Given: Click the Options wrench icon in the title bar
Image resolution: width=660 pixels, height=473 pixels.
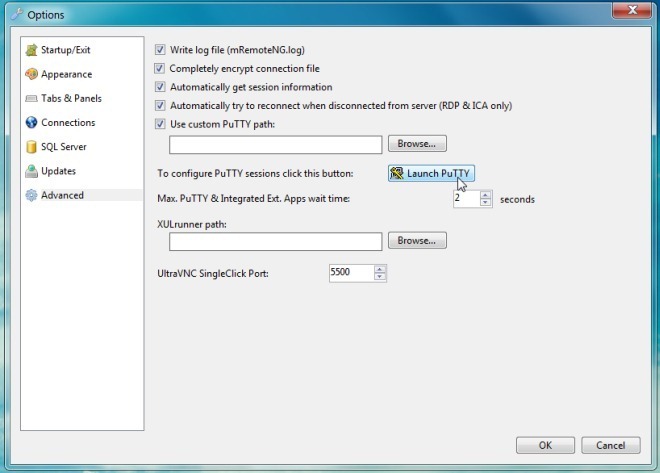Looking at the screenshot, I should click(17, 14).
